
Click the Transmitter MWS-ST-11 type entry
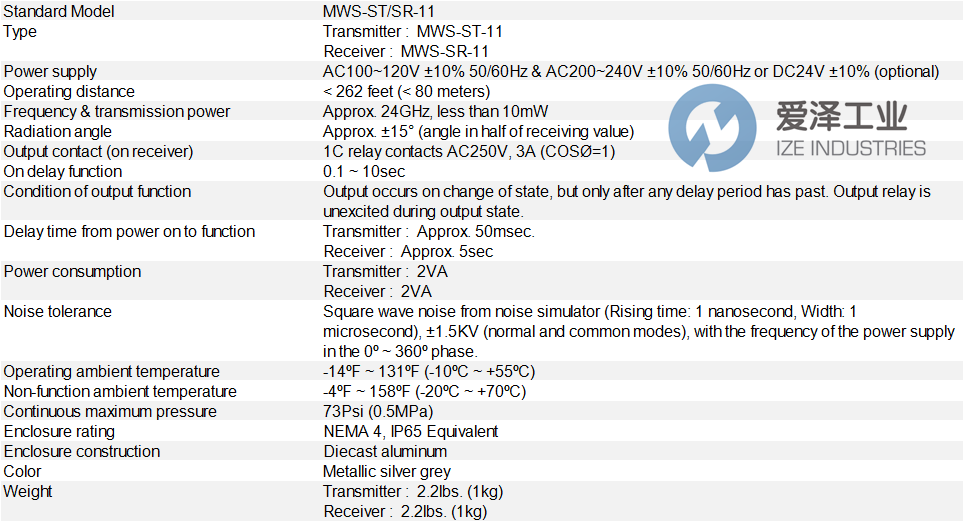tap(413, 31)
